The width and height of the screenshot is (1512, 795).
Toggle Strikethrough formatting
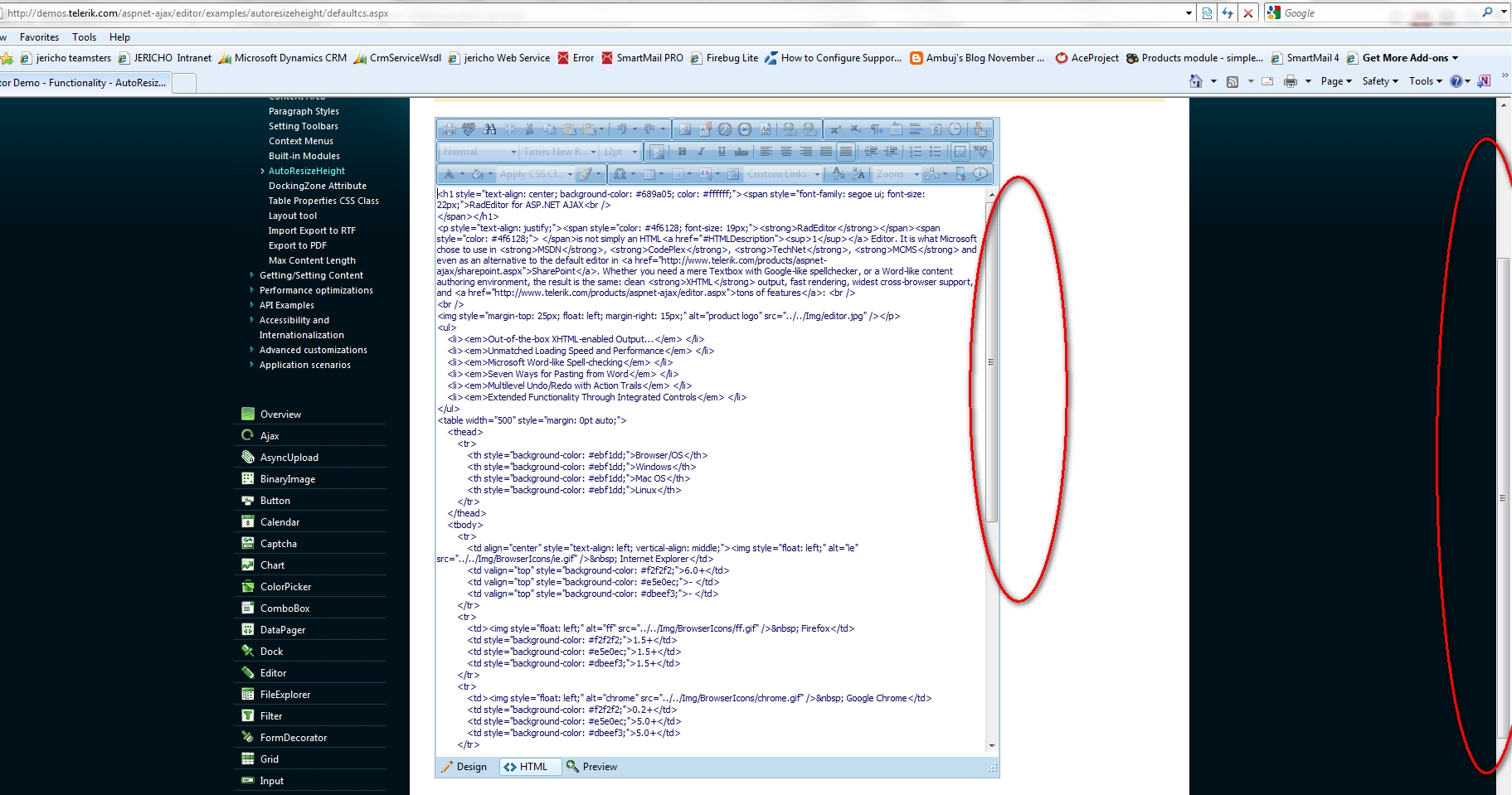[741, 152]
